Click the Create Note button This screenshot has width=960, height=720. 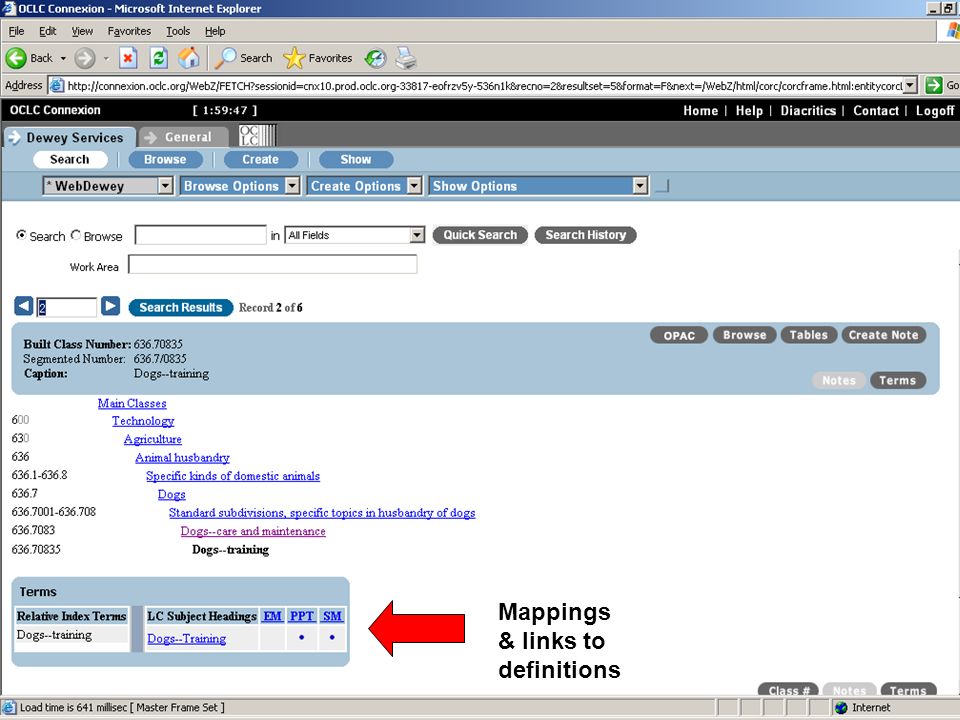coord(883,336)
